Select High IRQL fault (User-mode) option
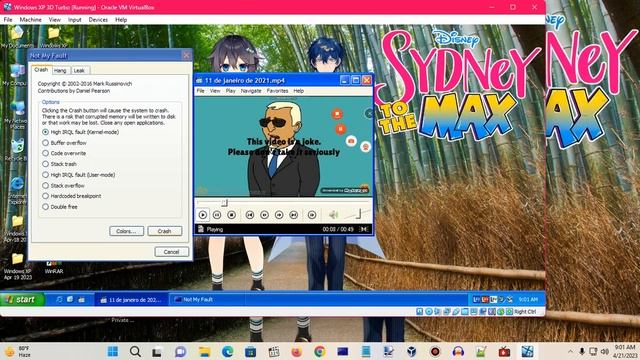The image size is (640, 360). [x=79, y=175]
